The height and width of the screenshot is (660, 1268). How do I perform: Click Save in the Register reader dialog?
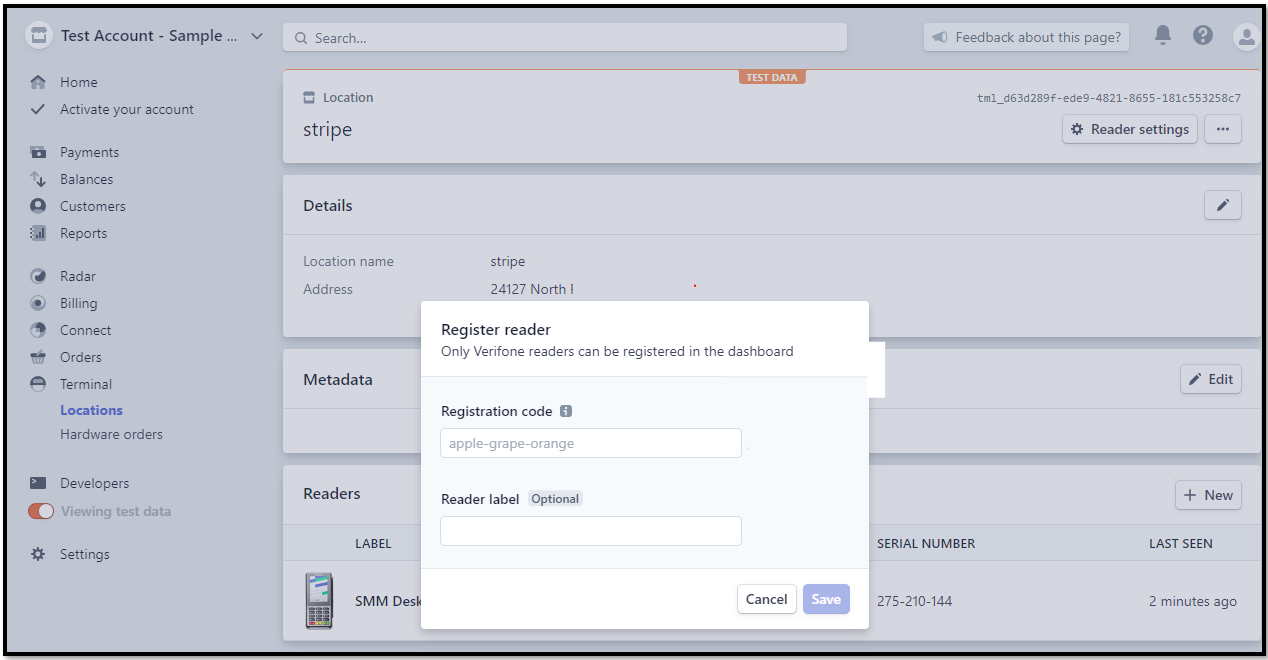tap(826, 599)
